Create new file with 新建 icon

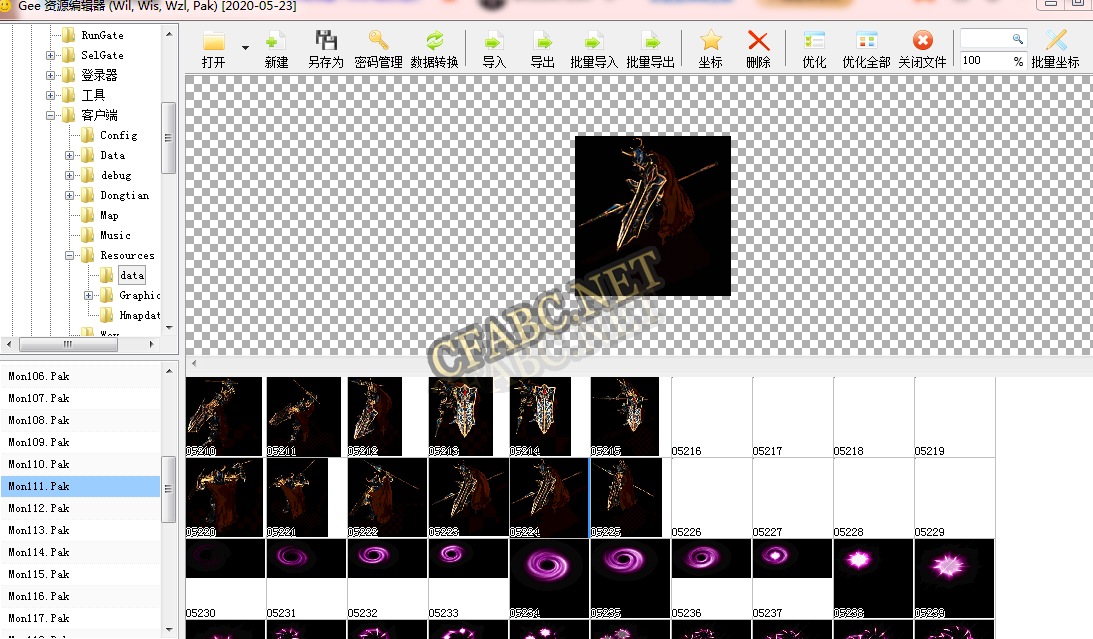point(276,49)
